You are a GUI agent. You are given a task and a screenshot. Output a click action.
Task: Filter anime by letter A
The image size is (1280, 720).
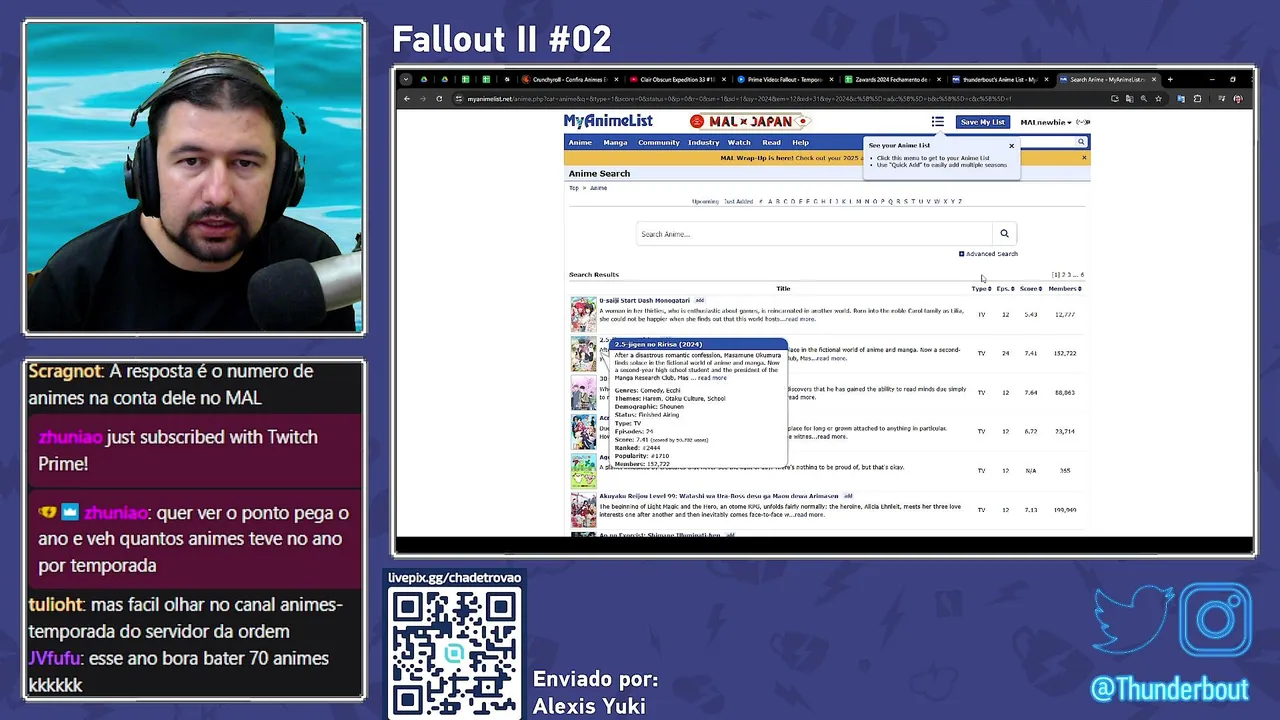click(770, 202)
